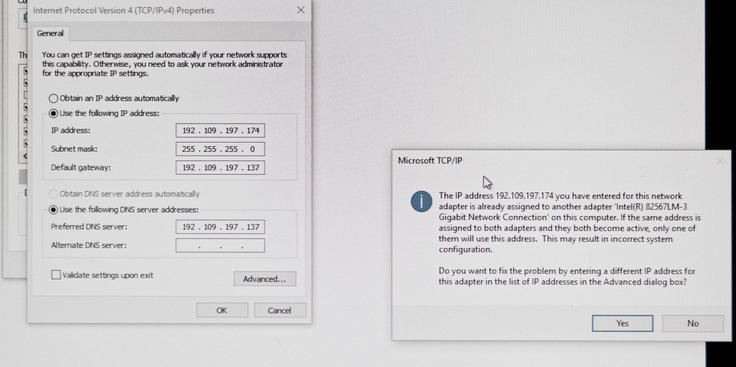
Task: Close the IPv4 Properties window
Action: tap(301, 10)
